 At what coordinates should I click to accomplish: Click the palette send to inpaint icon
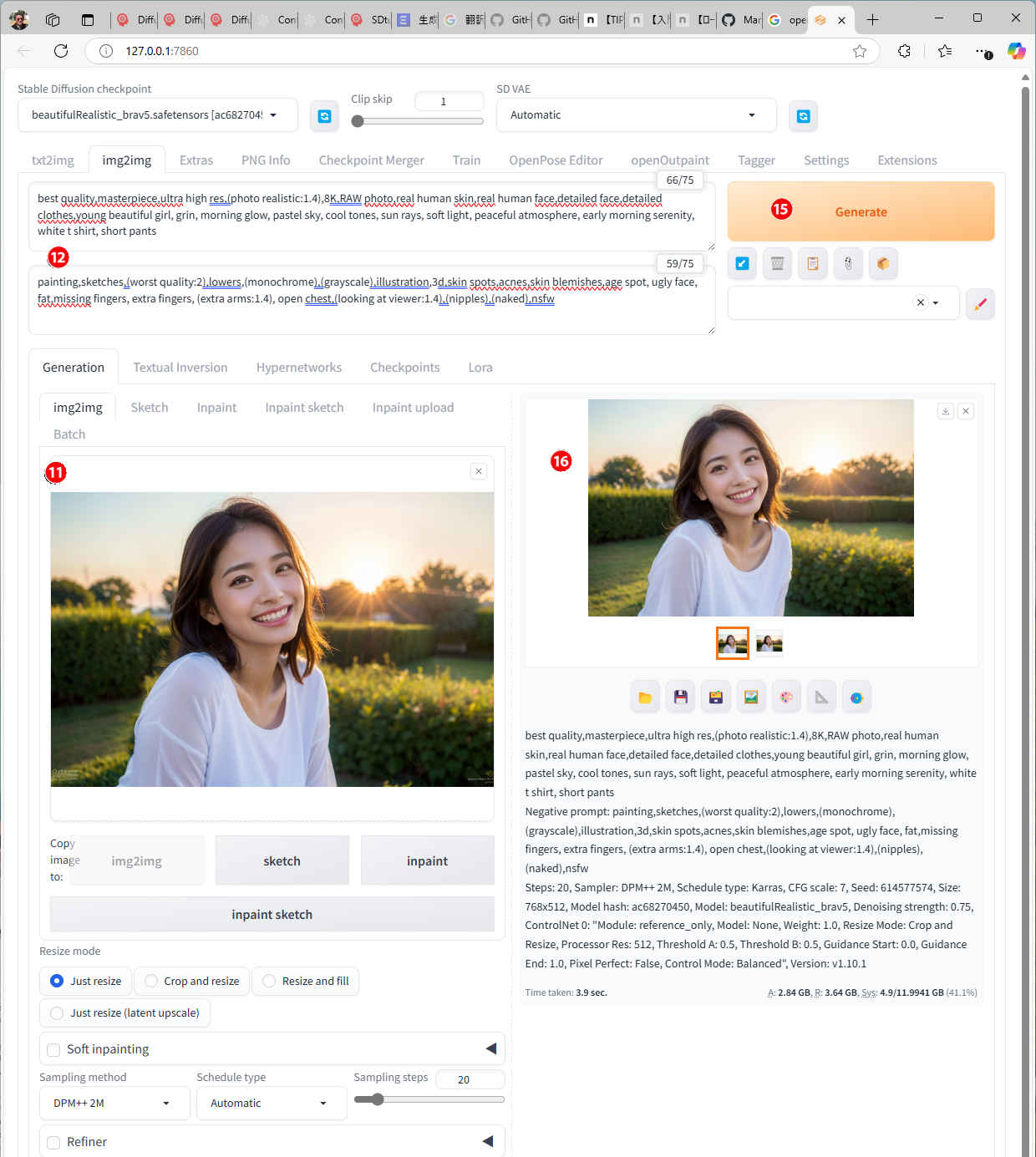(x=786, y=698)
